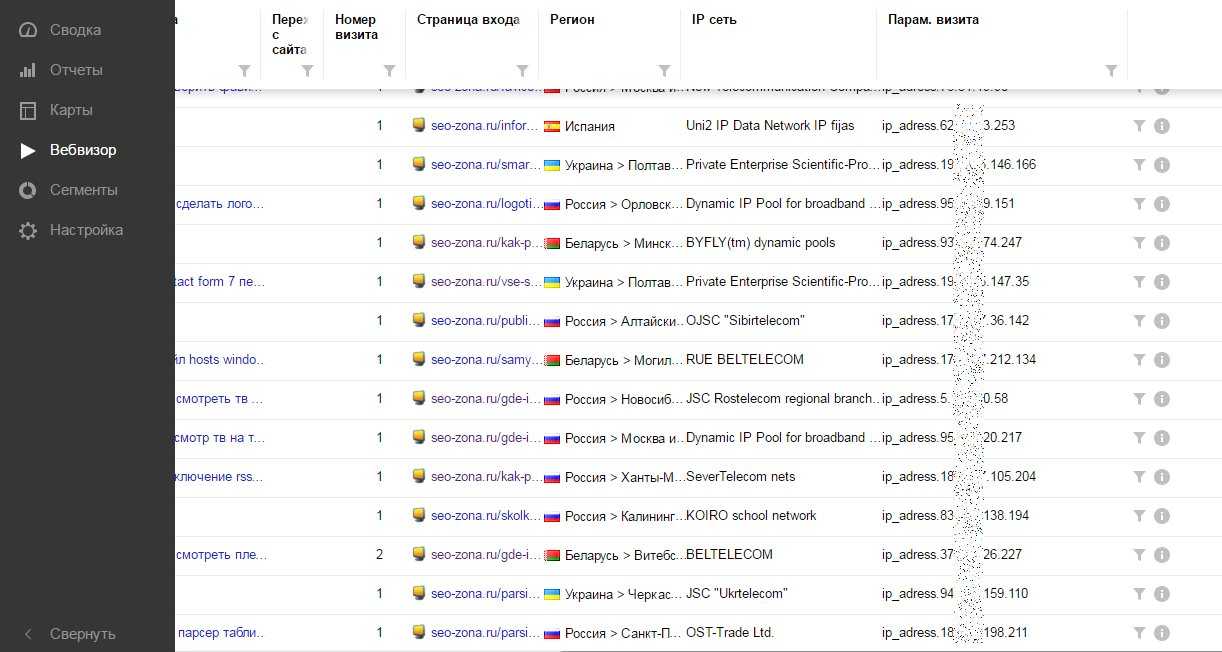Click filter icon on OJSC Sibirtelecom row
Viewport: 1222px width, 652px height.
click(1139, 321)
